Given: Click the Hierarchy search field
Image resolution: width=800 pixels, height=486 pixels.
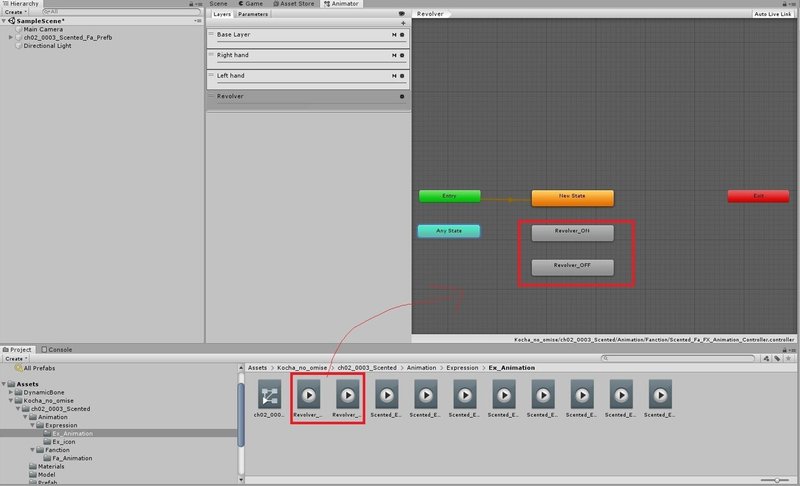Looking at the screenshot, I should pos(121,12).
